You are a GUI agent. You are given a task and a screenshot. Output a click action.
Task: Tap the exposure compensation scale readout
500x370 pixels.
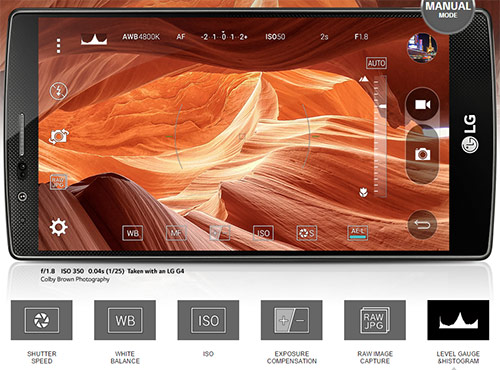(x=224, y=36)
